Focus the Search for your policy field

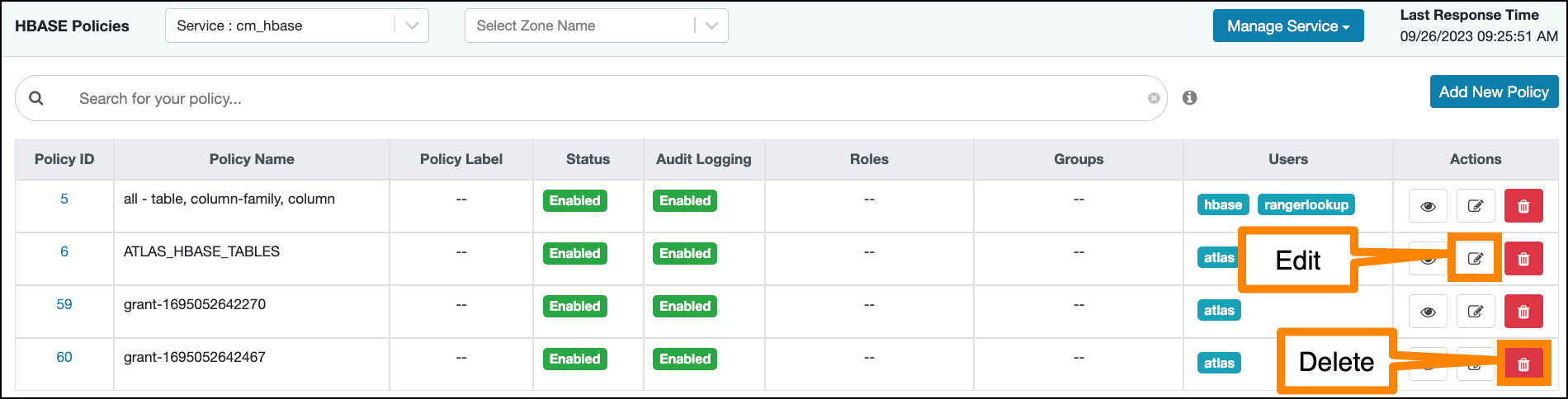pyautogui.click(x=578, y=98)
